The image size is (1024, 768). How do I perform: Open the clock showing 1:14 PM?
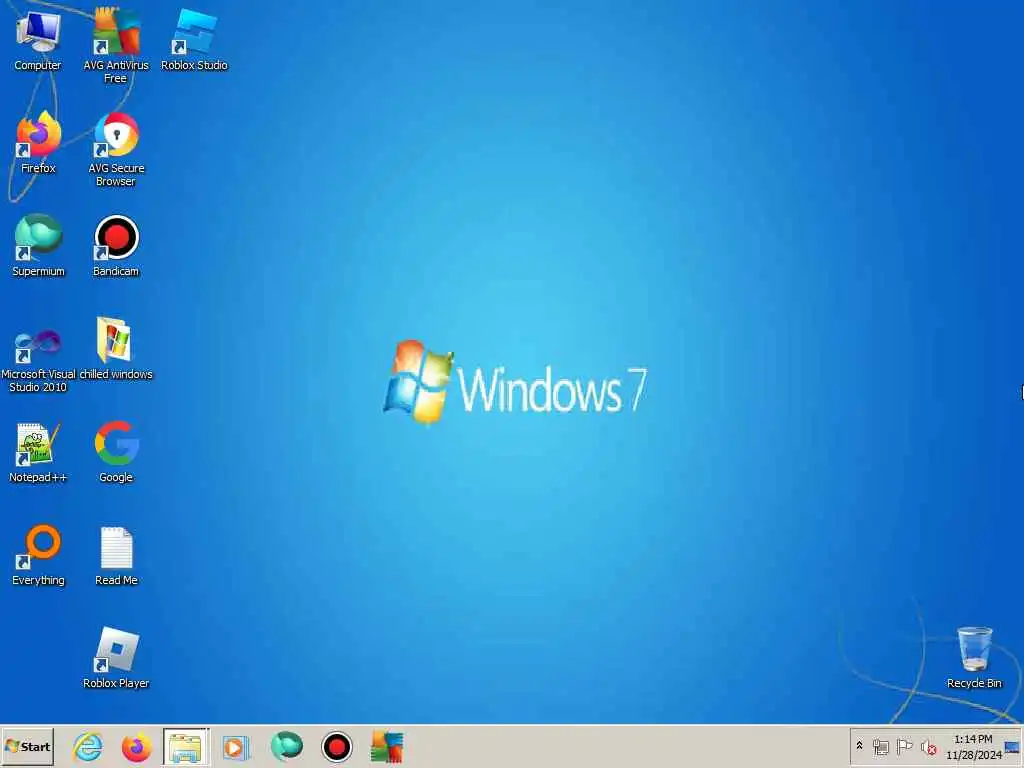pyautogui.click(x=973, y=746)
